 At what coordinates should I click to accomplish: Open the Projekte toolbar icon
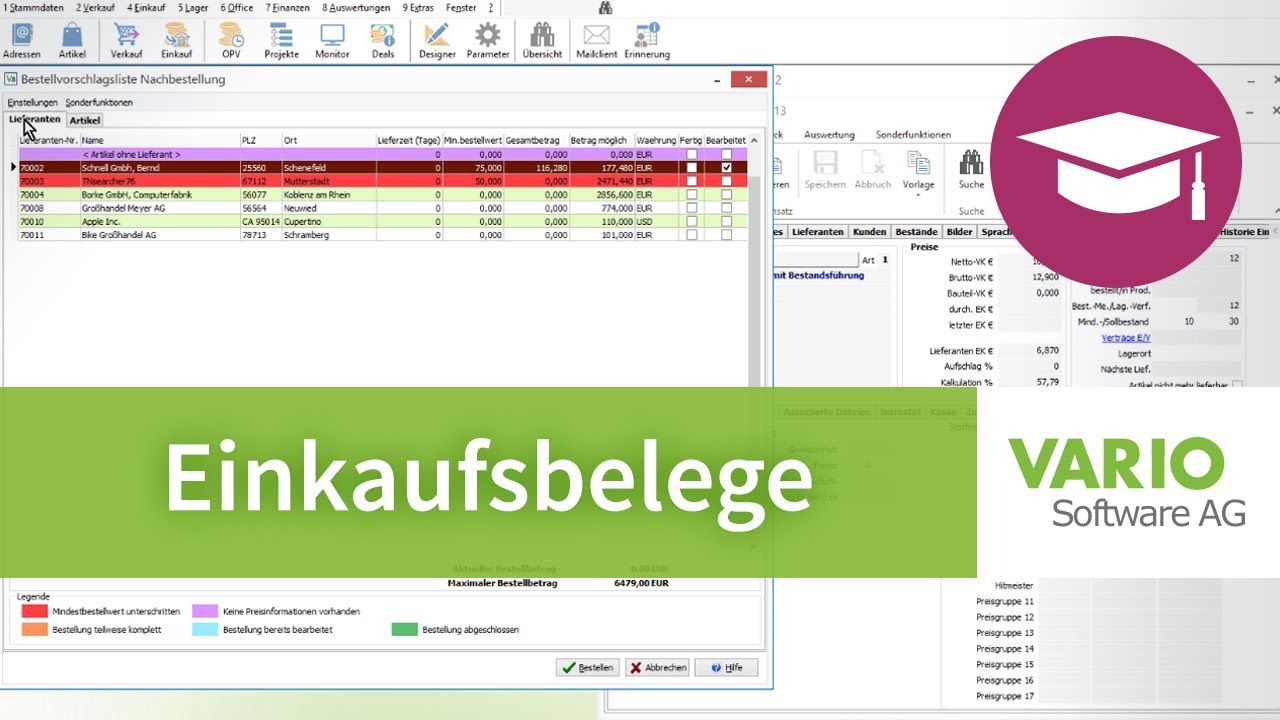click(282, 36)
